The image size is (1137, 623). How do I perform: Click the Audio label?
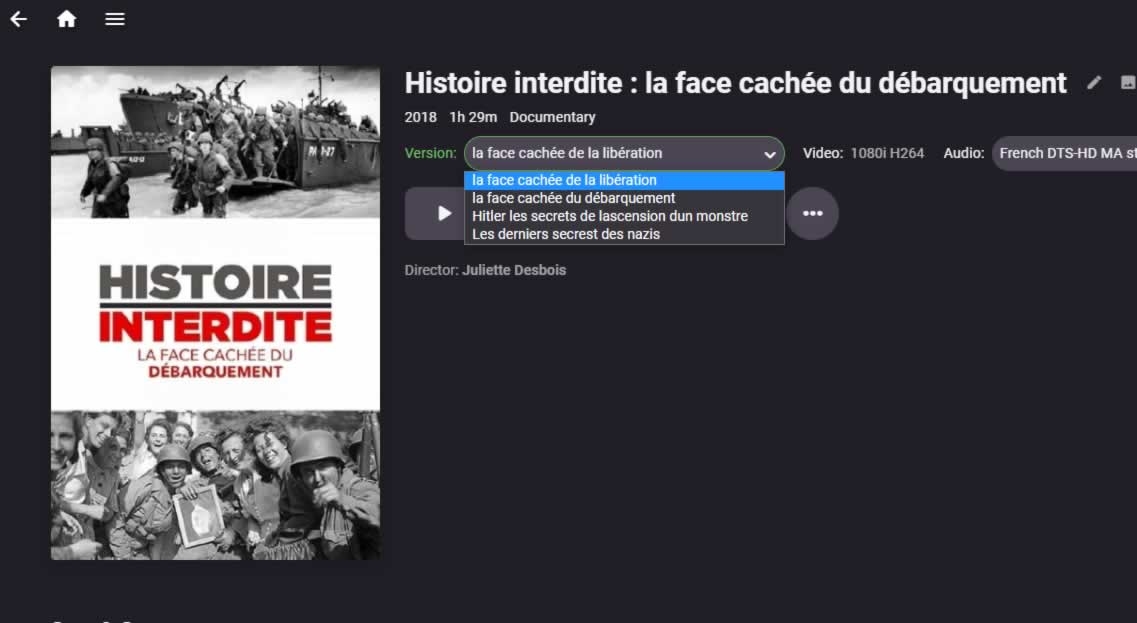pos(964,153)
